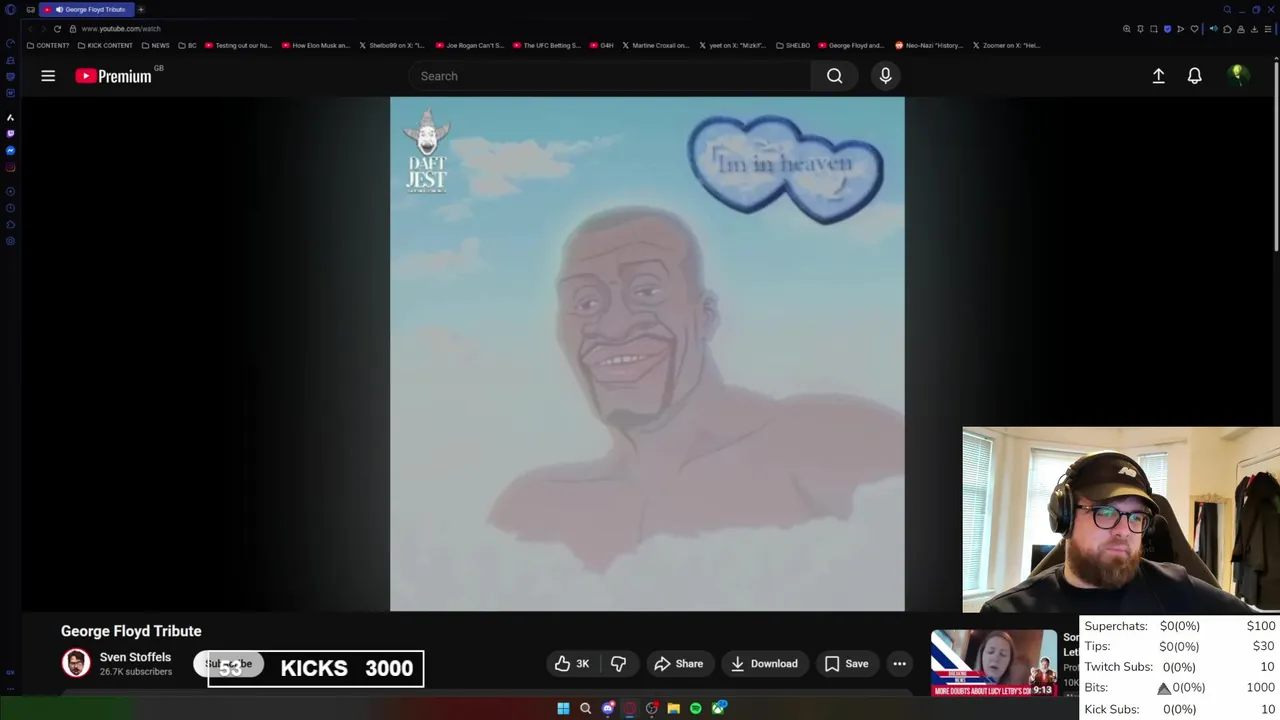Take a snapshot with the toolbar icon
The width and height of the screenshot is (1280, 720).
pos(1154,29)
